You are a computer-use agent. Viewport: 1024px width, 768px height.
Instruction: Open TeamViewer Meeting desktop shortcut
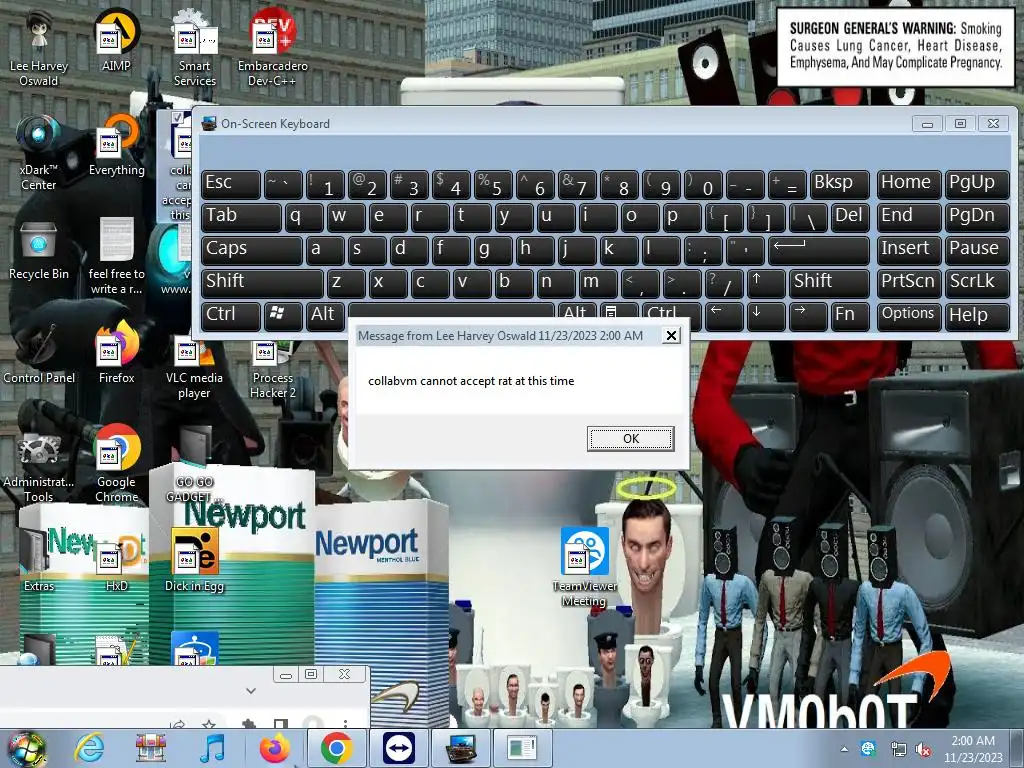[x=584, y=568]
